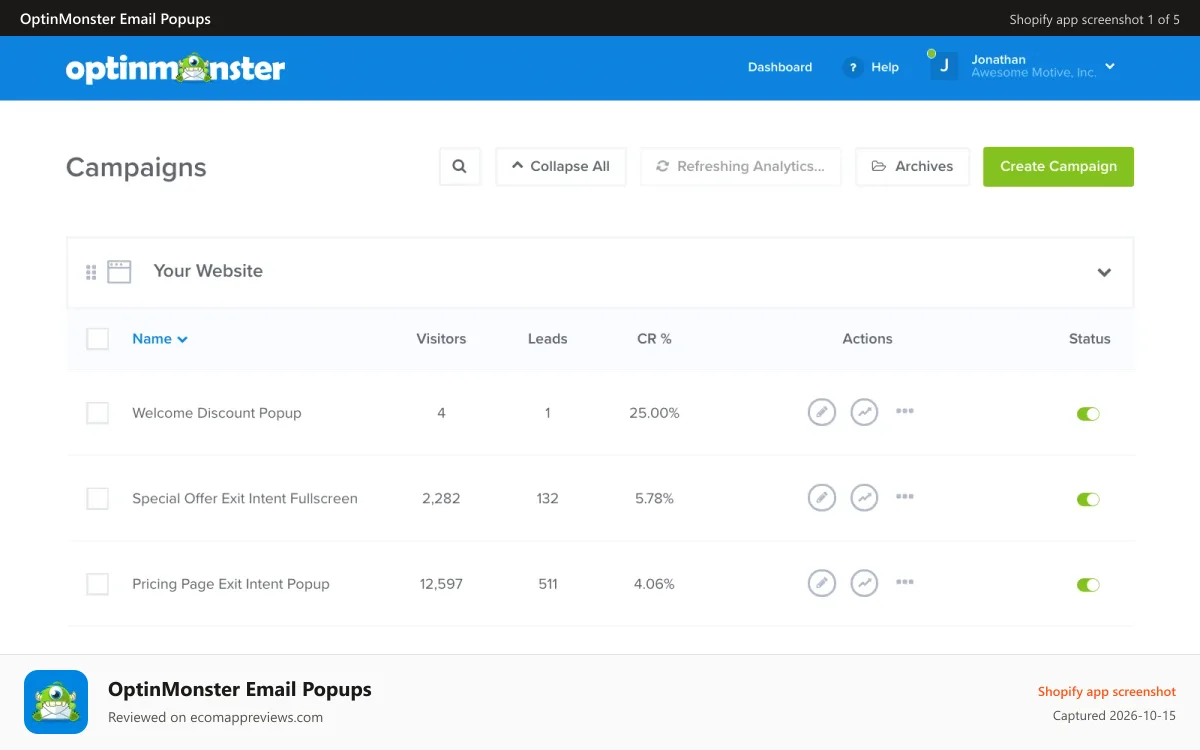1200x750 pixels.
Task: Click the CR % column header
Action: click(654, 339)
